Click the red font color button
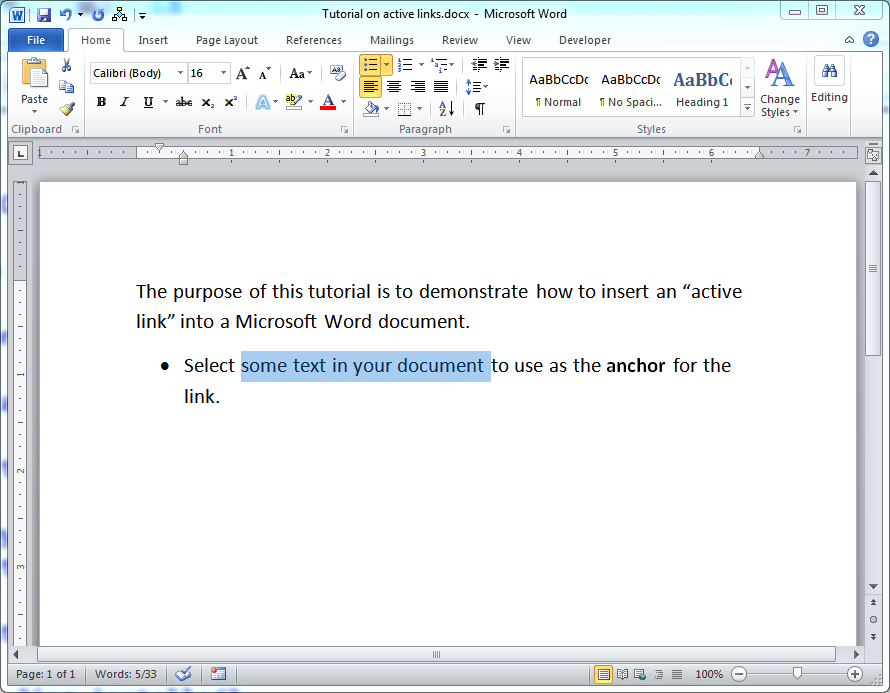 coord(328,102)
